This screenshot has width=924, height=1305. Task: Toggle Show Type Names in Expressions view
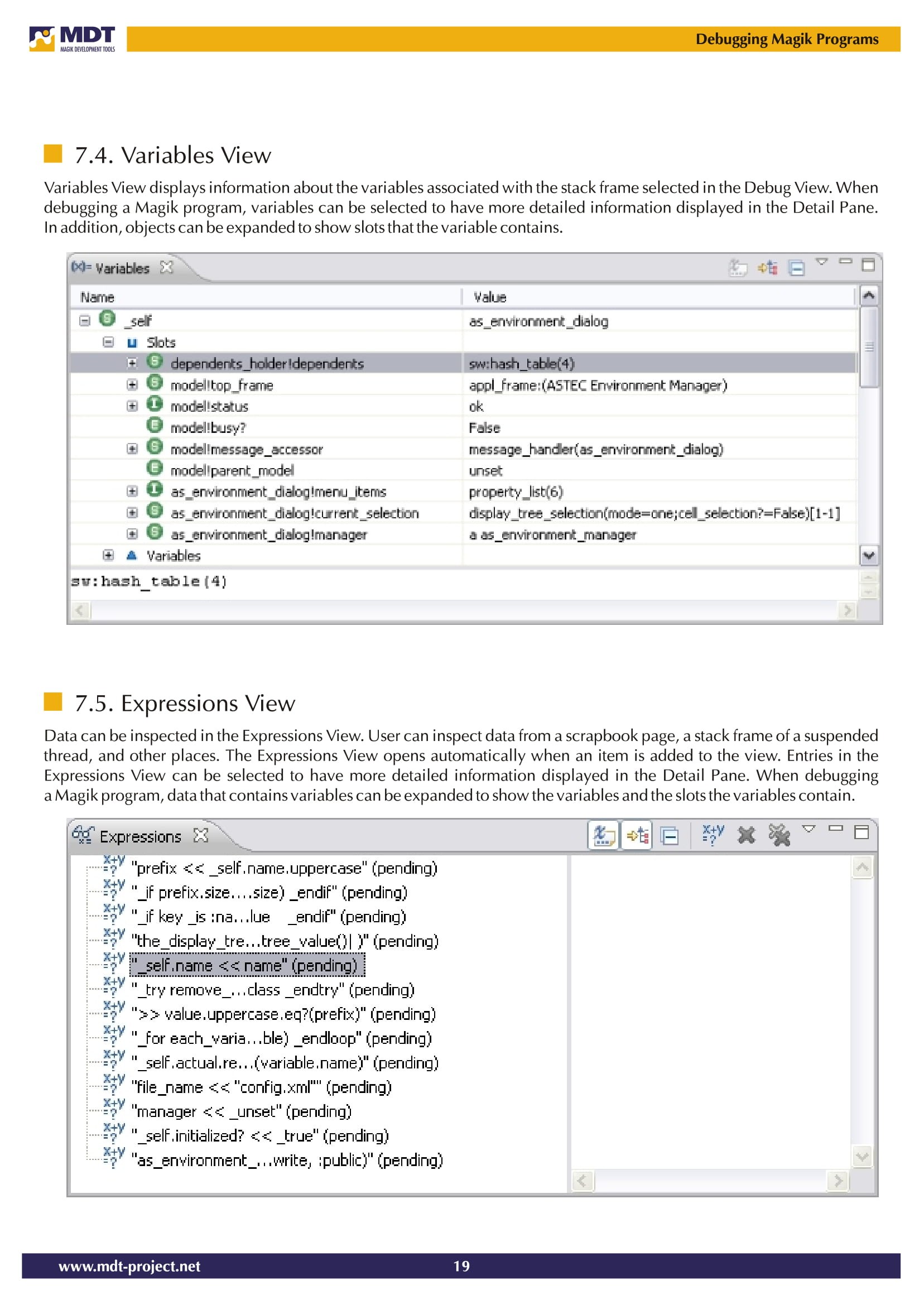pyautogui.click(x=604, y=836)
